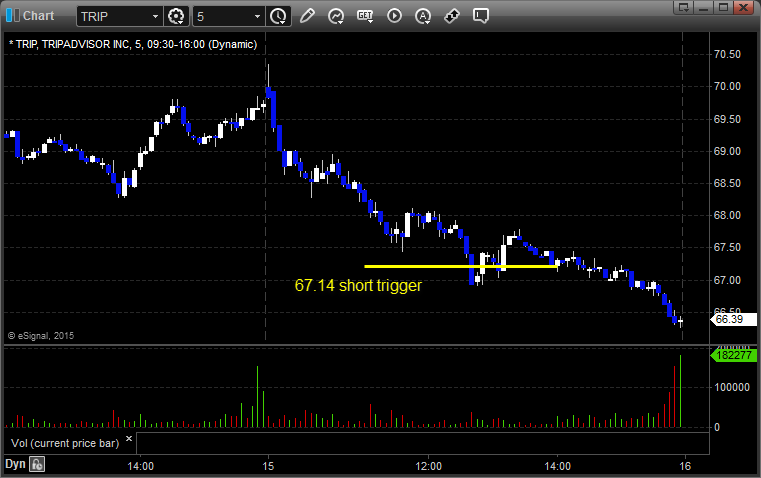Click the 68.00 price axis label
Viewport: 761px width, 478px height.
[x=728, y=215]
